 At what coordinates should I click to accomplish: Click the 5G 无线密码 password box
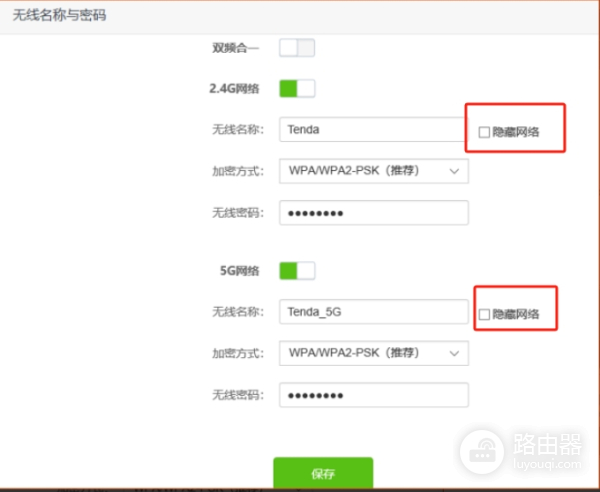pyautogui.click(x=373, y=395)
